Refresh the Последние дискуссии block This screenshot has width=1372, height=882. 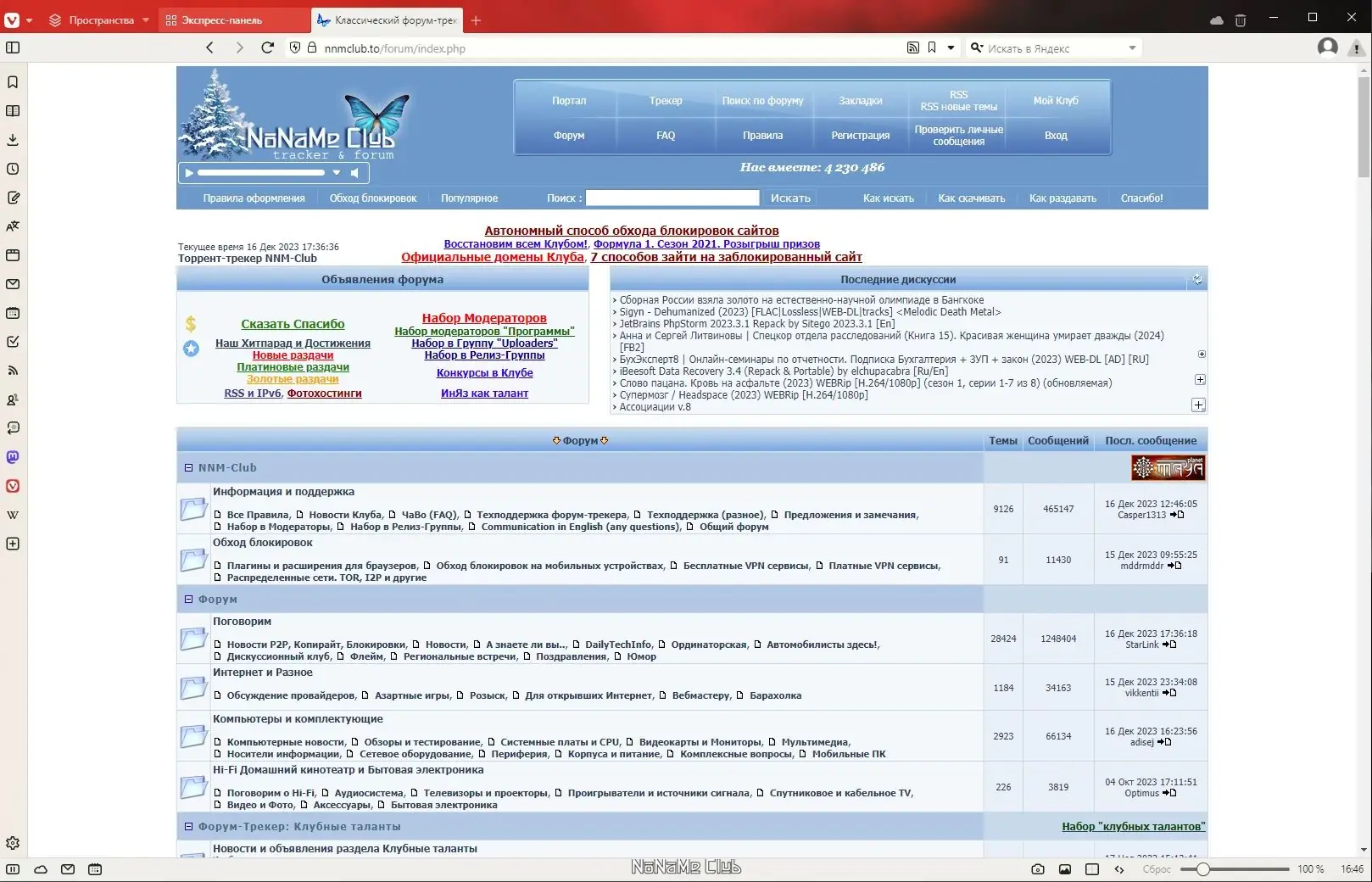click(1197, 279)
